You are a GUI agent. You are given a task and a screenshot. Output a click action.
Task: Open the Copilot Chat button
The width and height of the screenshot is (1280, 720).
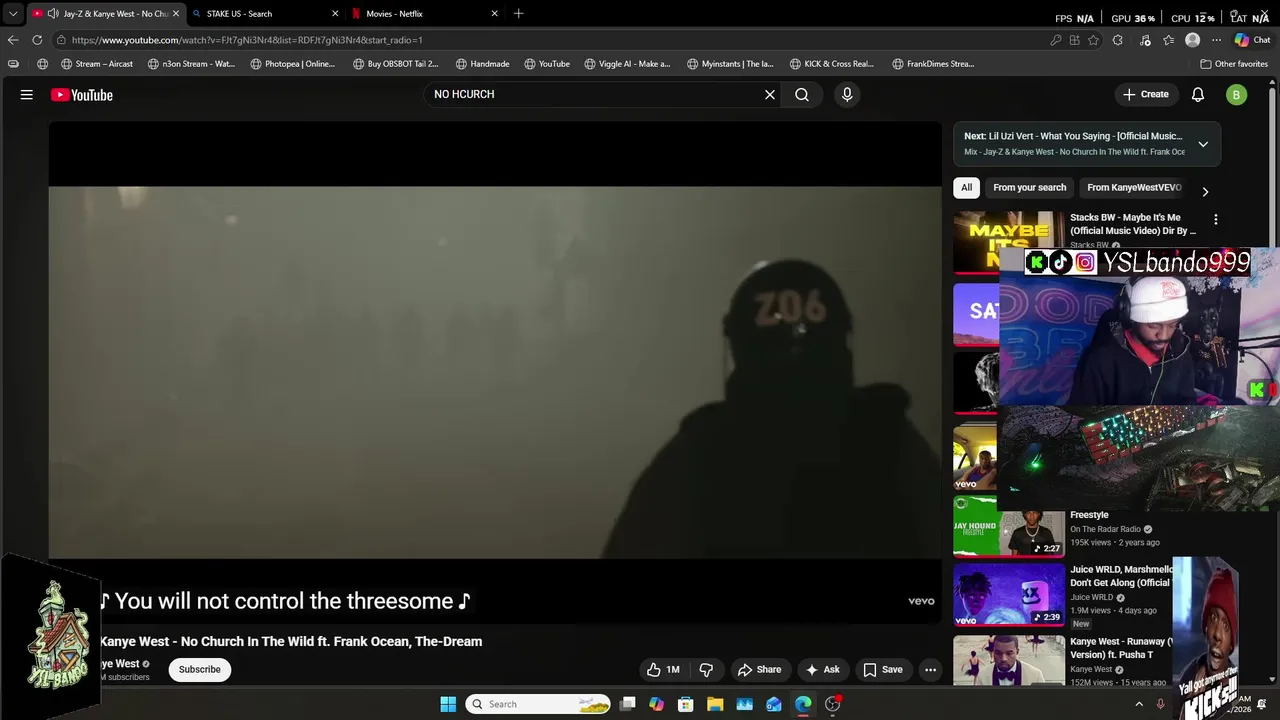pyautogui.click(x=1252, y=40)
